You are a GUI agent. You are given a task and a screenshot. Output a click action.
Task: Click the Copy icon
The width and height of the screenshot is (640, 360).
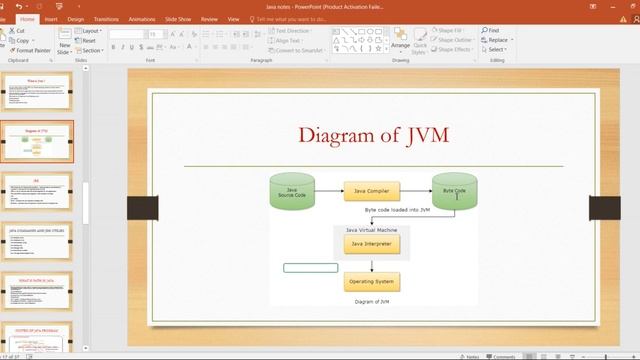tap(12, 40)
